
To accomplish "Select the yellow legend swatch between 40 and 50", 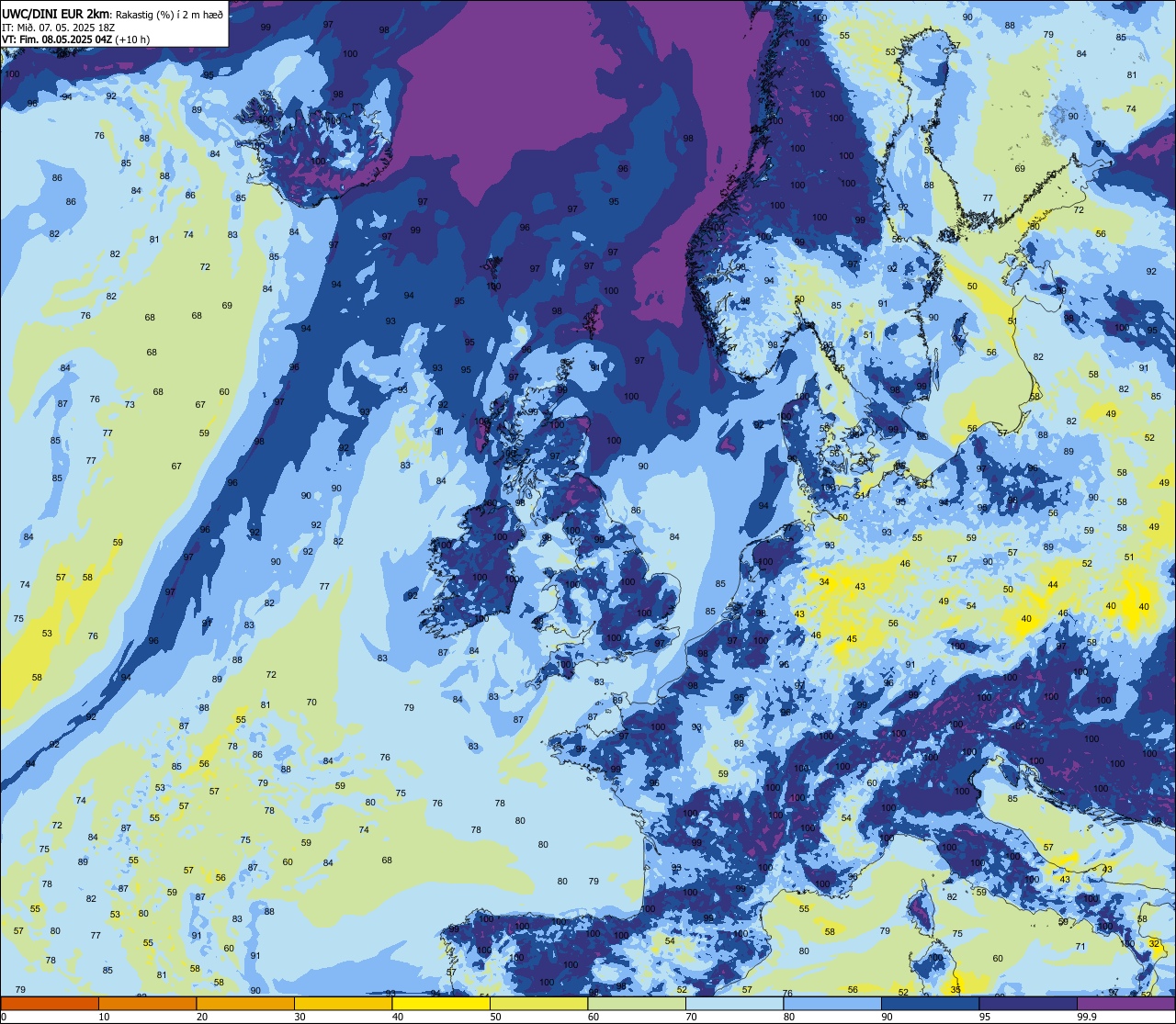I will point(441,1003).
